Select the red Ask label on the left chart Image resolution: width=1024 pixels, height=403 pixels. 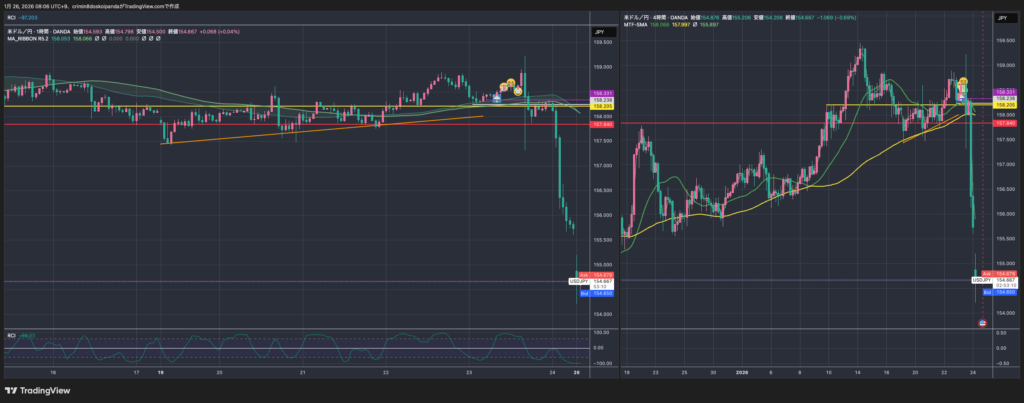[582, 274]
